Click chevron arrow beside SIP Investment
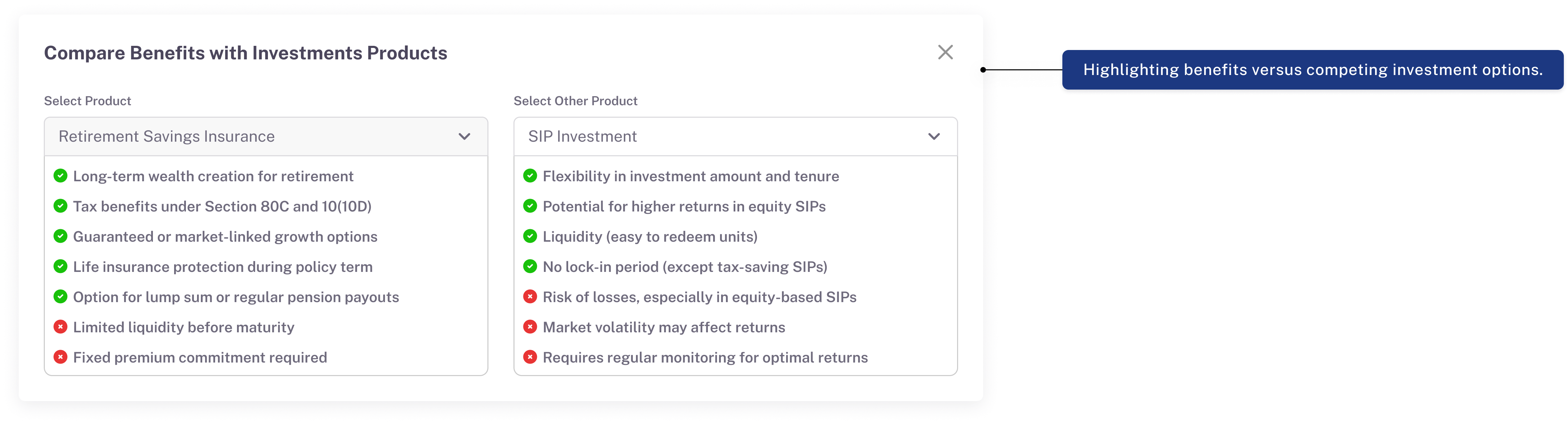The height and width of the screenshot is (424, 1568). (934, 136)
